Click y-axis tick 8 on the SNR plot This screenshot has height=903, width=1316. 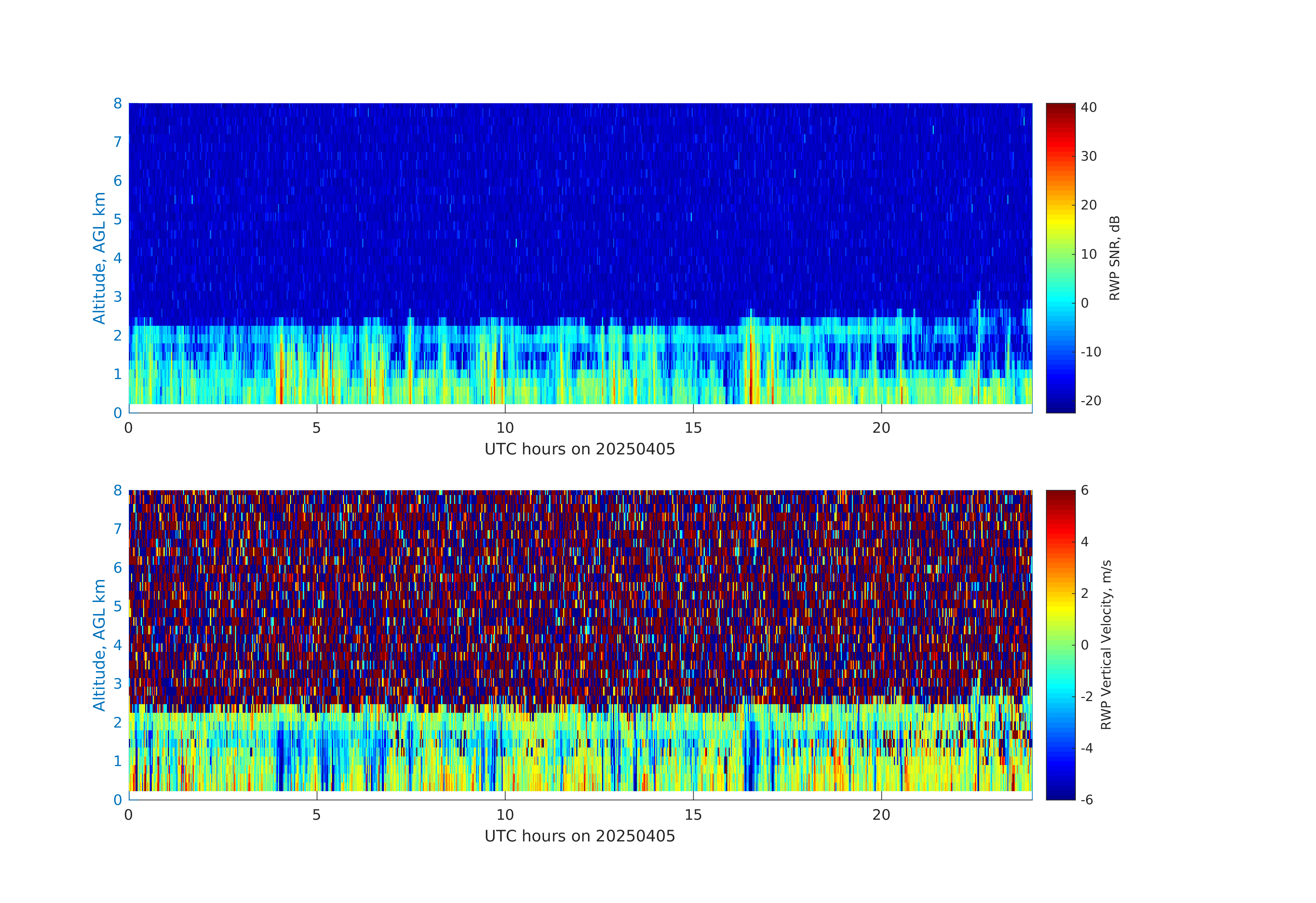click(x=118, y=104)
